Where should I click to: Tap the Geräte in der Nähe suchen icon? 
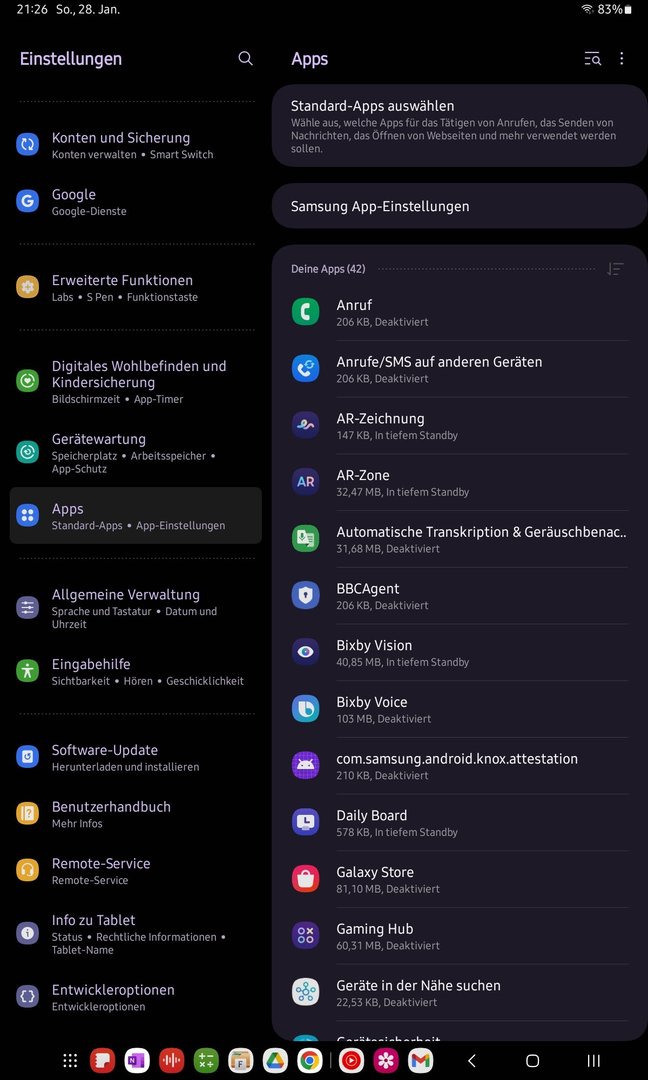pos(305,992)
